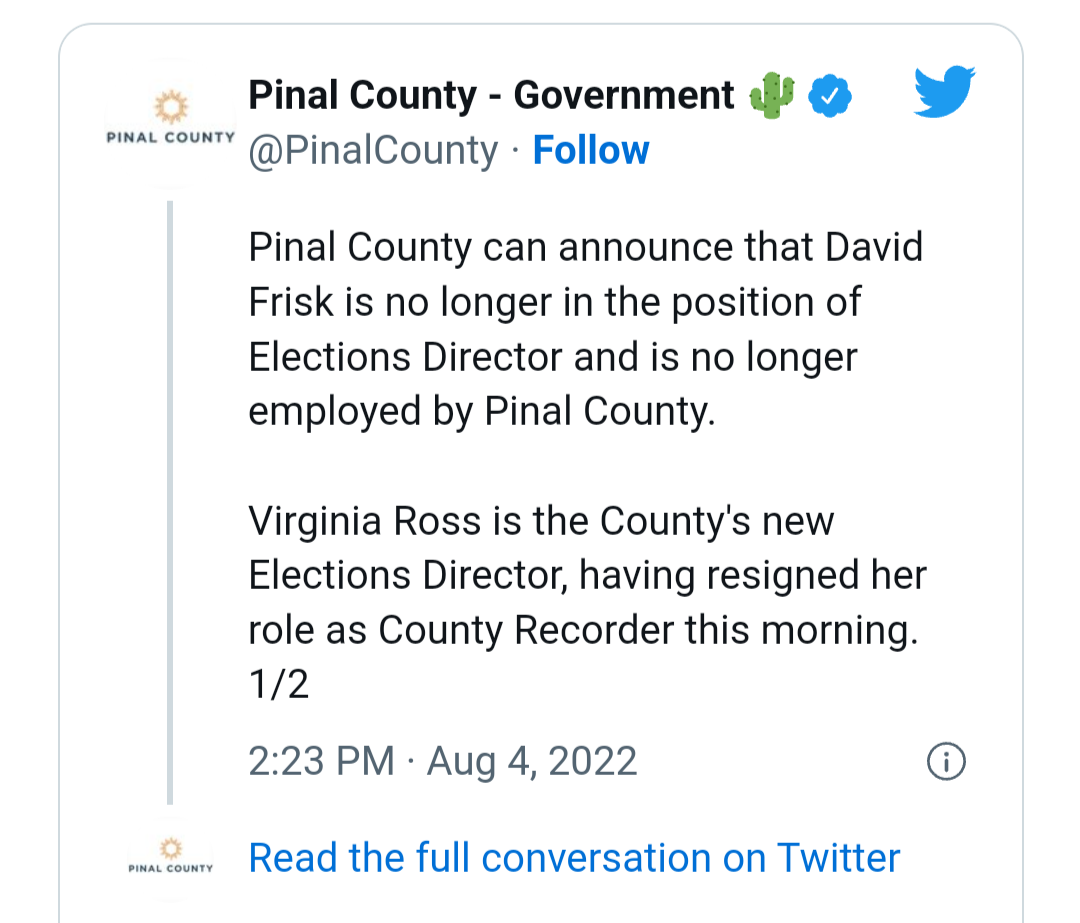Click the line employed by Pinal County
This screenshot has width=1080, height=923.
pos(482,412)
